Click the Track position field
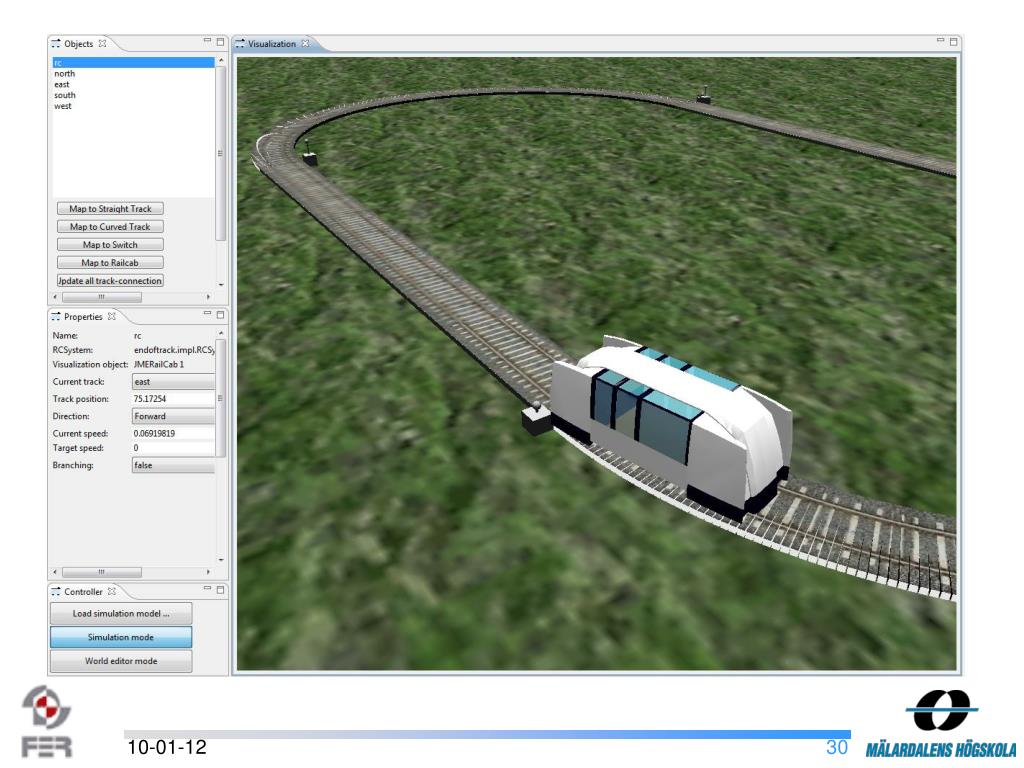Image resolution: width=1024 pixels, height=768 pixels. [174, 399]
